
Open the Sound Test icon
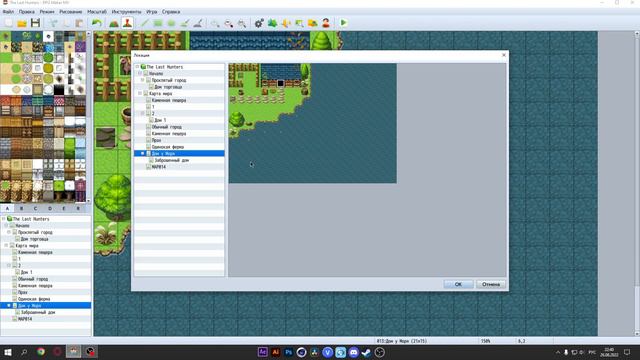[x=286, y=23]
